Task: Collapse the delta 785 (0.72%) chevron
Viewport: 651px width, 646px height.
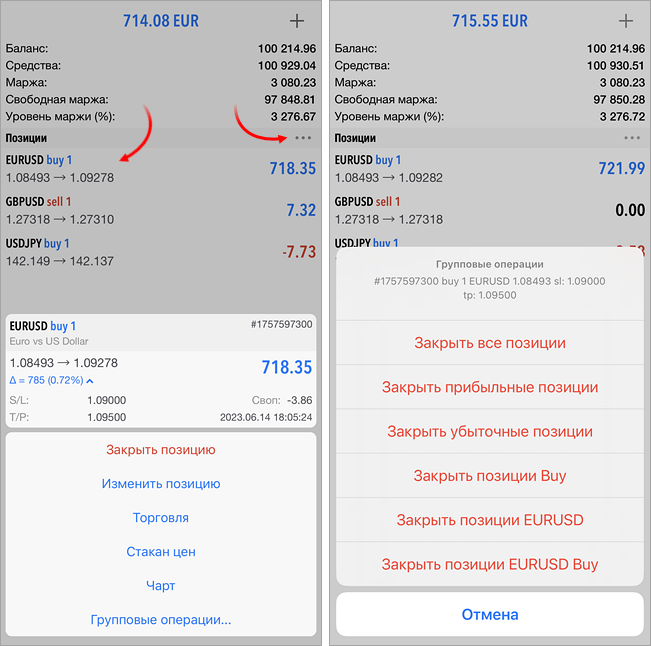Action: (x=90, y=380)
